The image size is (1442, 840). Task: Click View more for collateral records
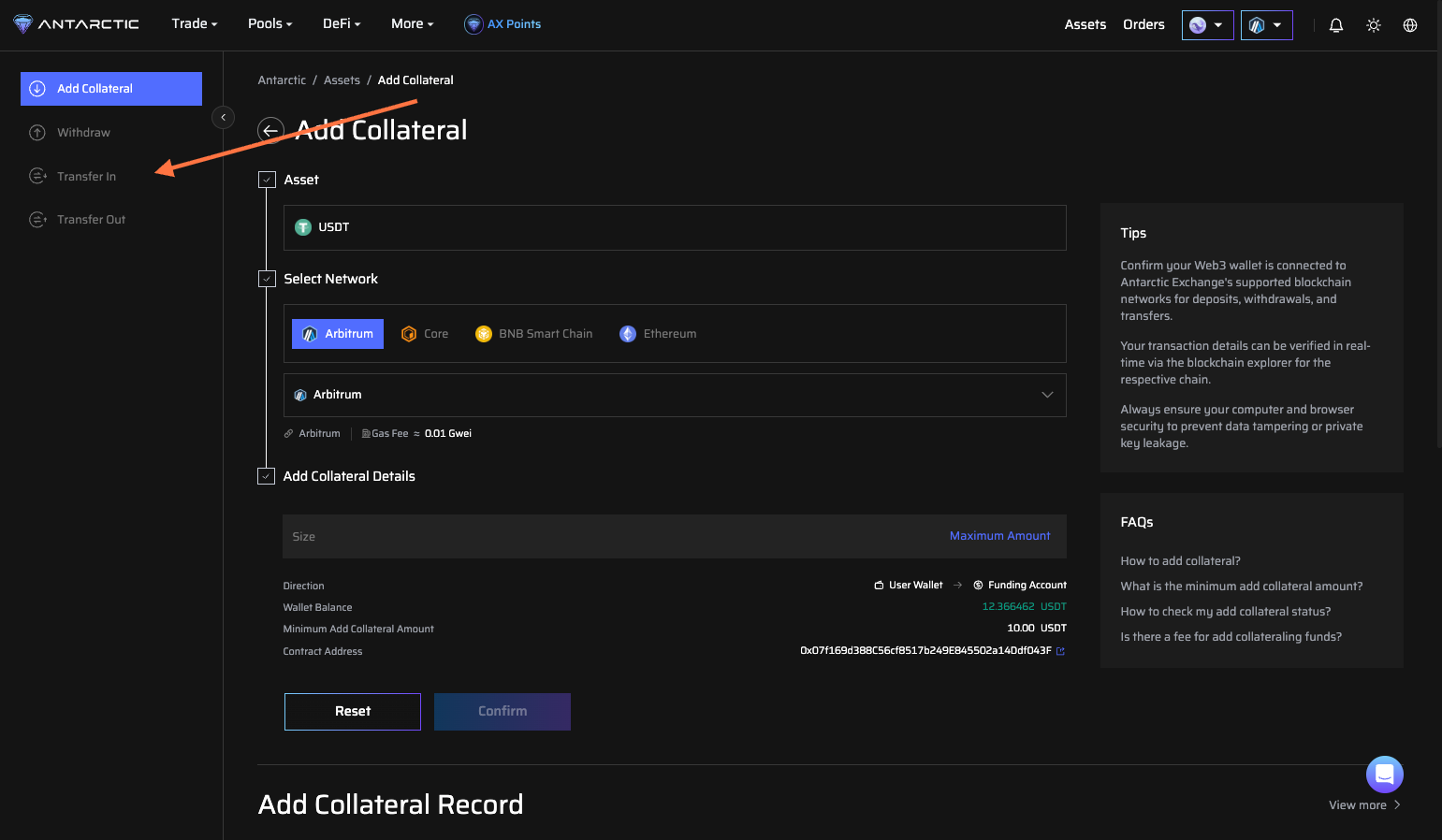pyautogui.click(x=1364, y=805)
